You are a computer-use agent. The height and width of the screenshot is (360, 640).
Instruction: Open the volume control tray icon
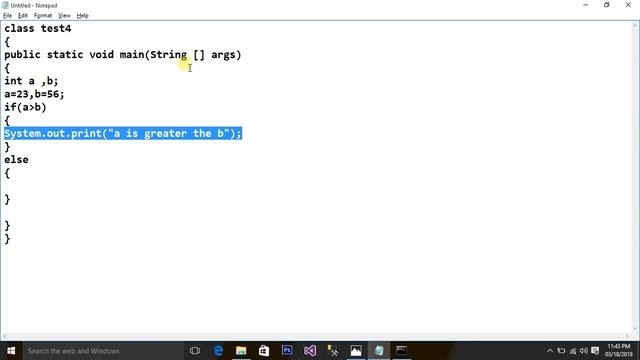click(x=584, y=351)
